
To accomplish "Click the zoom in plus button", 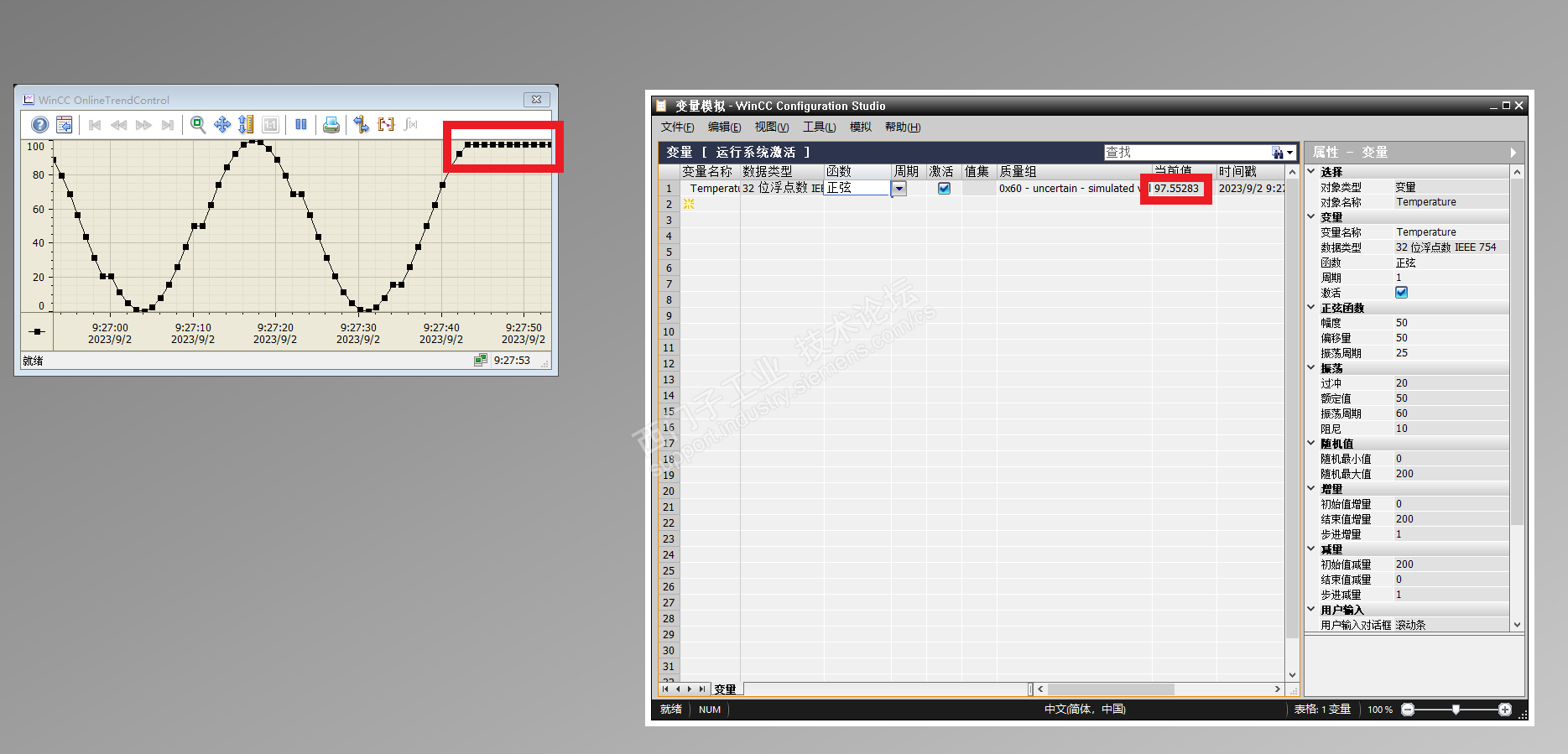I will [x=1505, y=710].
